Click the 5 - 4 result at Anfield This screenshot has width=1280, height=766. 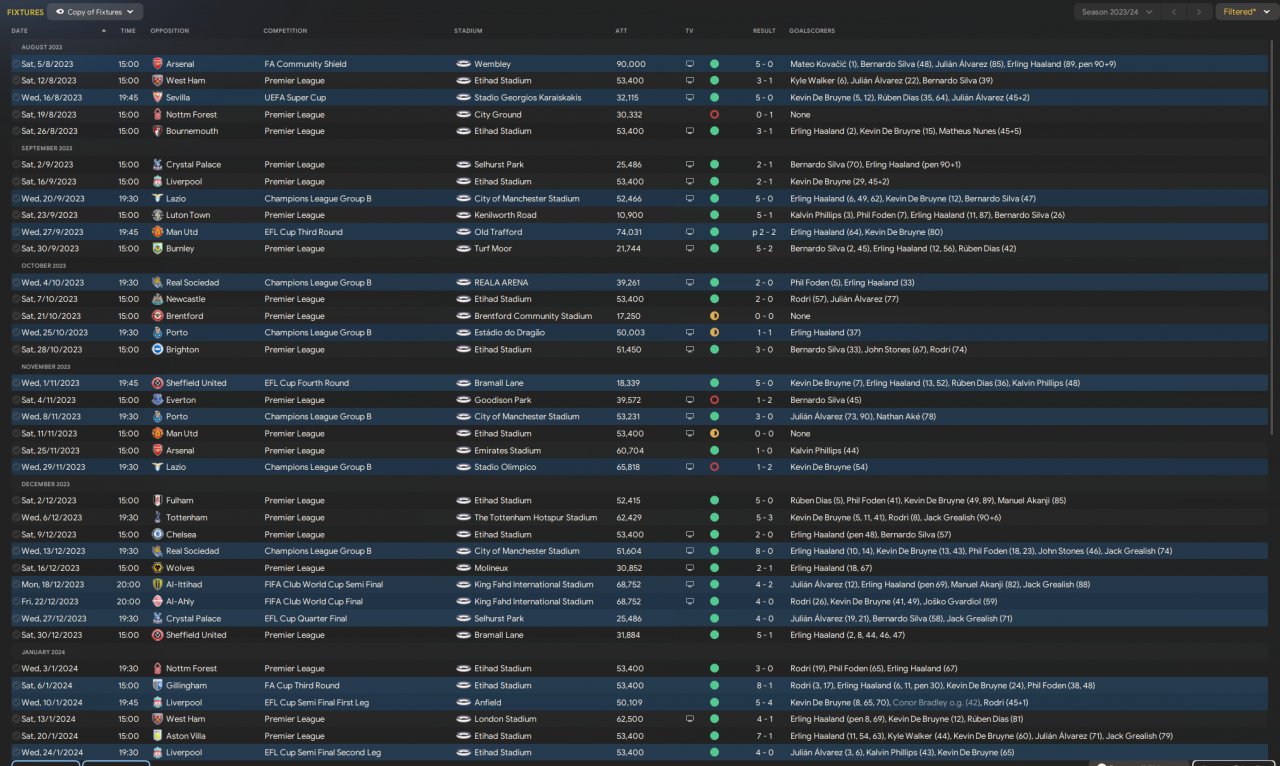coord(764,703)
